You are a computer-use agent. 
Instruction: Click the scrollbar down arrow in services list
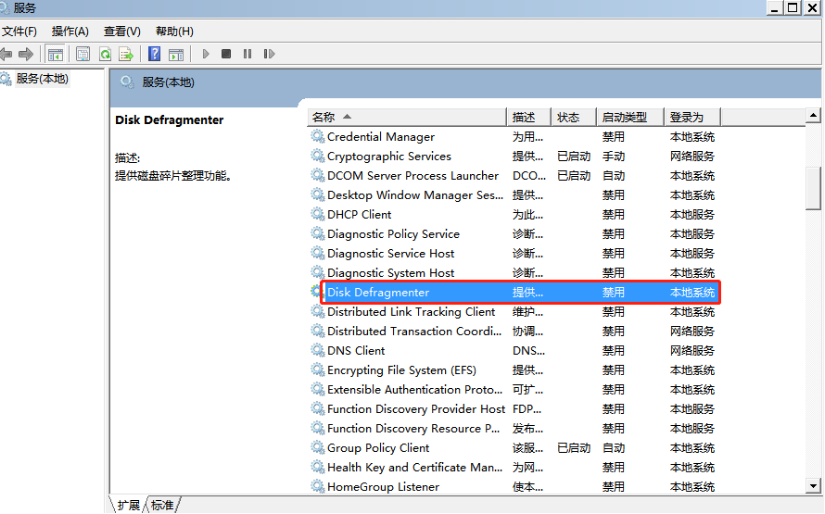point(813,486)
